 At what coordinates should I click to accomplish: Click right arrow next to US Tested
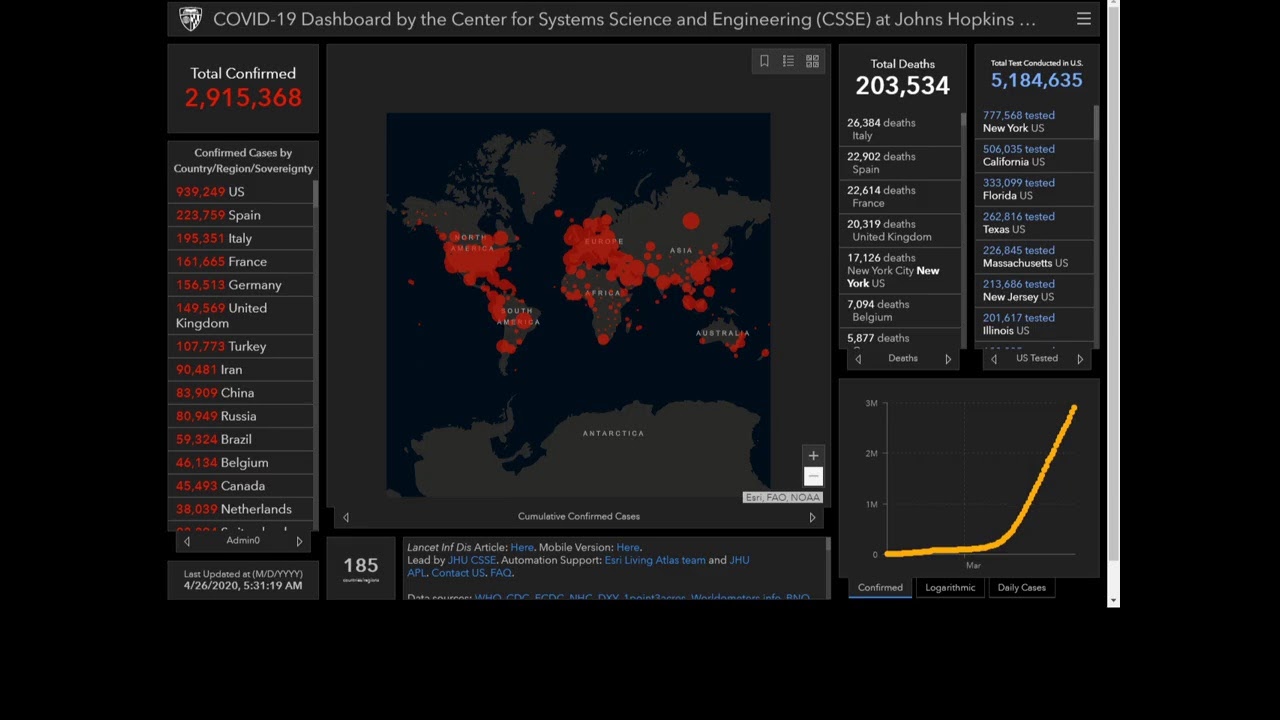pos(1080,359)
